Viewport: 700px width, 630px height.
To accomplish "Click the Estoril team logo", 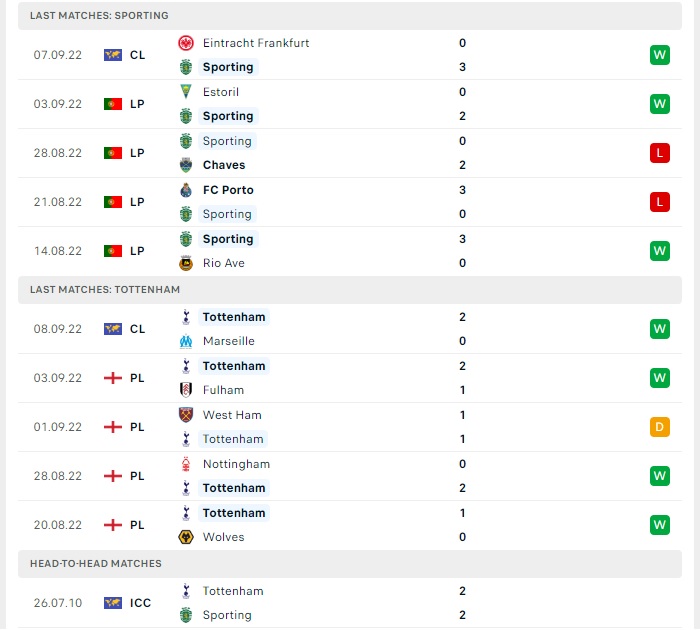I will pyautogui.click(x=186, y=92).
